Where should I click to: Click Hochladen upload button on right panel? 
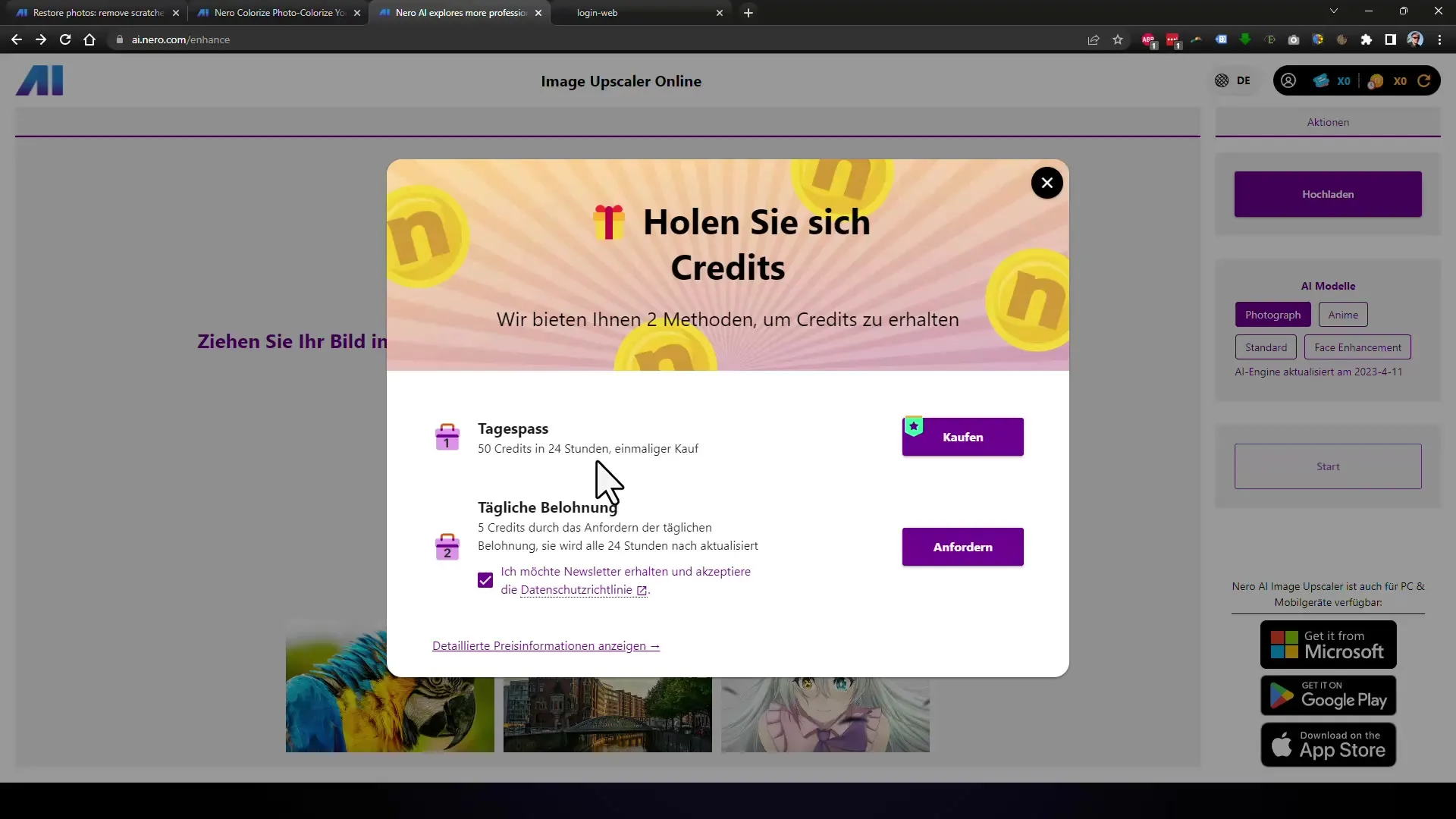[1328, 193]
